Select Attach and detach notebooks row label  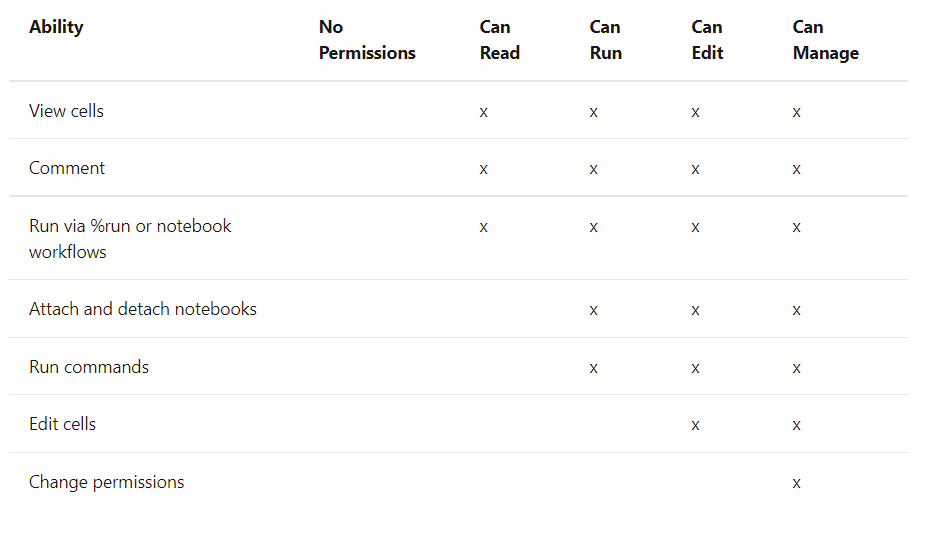[143, 309]
